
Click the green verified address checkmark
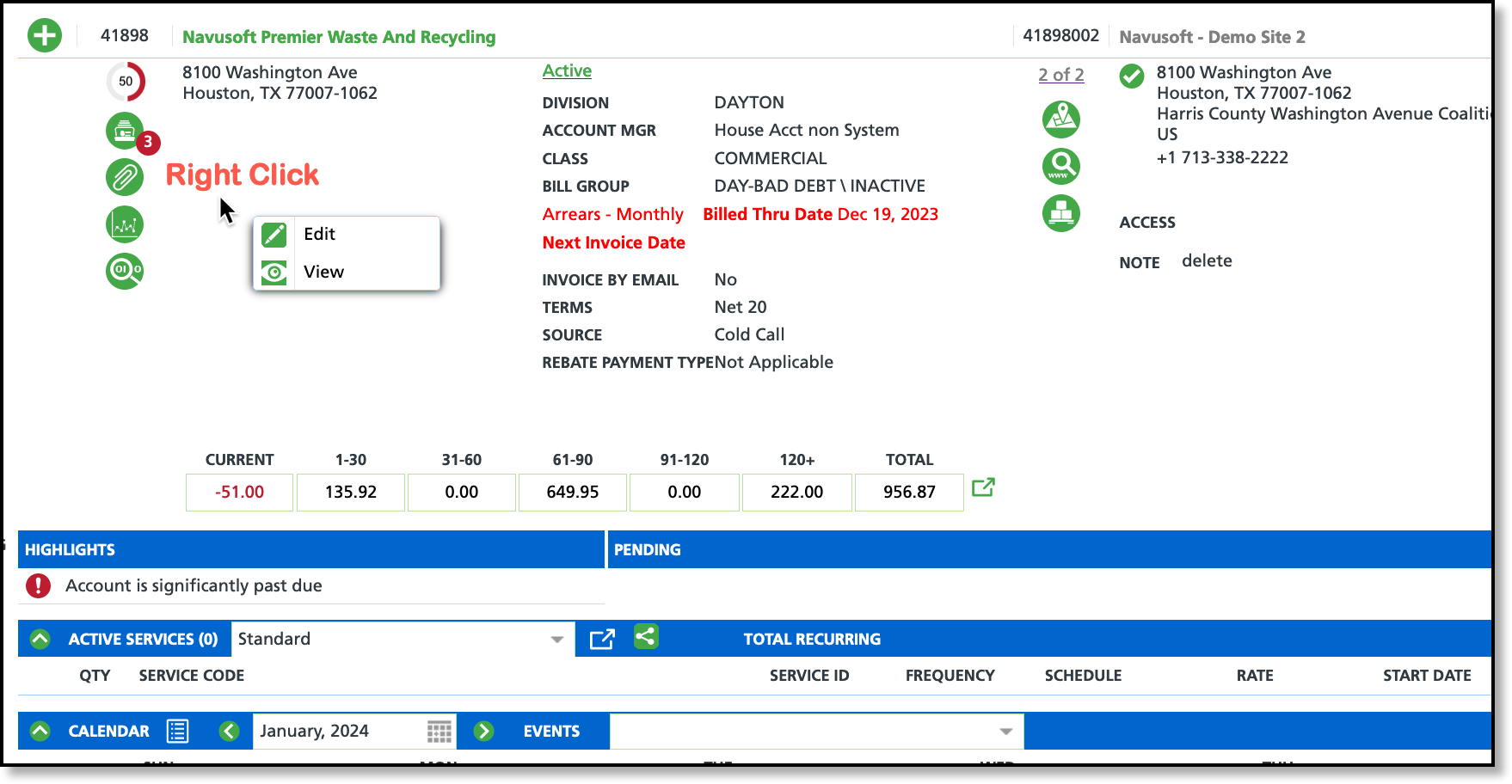pyautogui.click(x=1132, y=76)
